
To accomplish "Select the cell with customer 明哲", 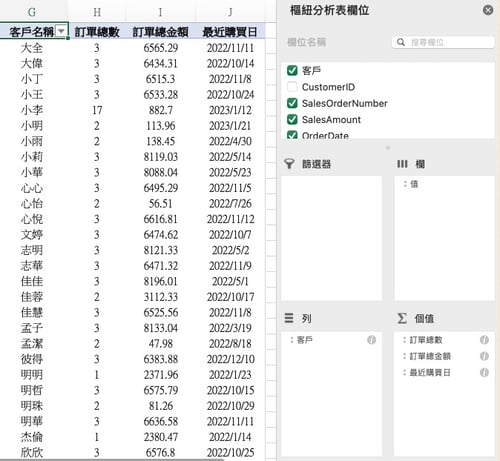I will pos(32,390).
